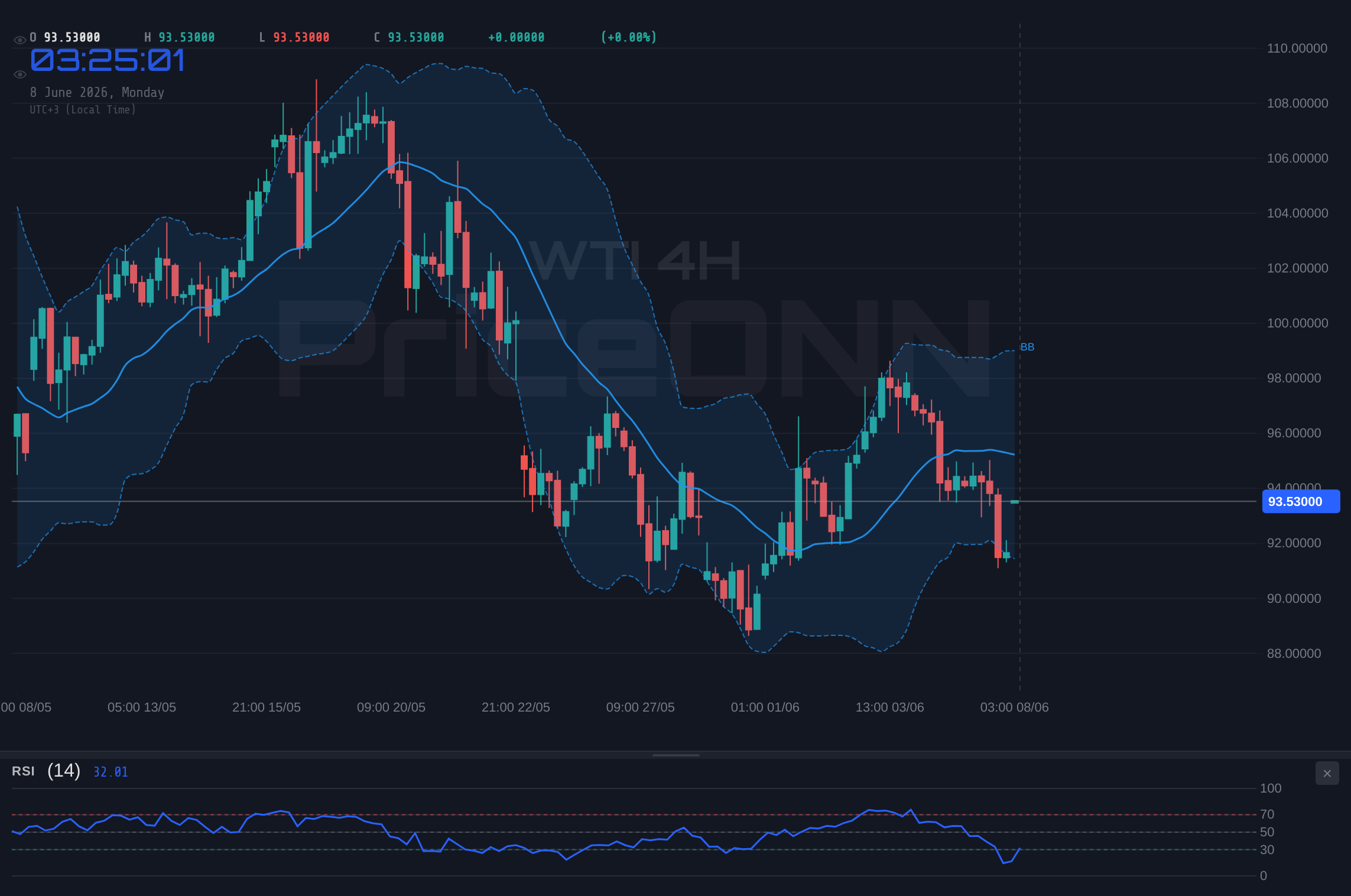Click the 92.00000 price axis label
The width and height of the screenshot is (1351, 896).
point(1294,543)
